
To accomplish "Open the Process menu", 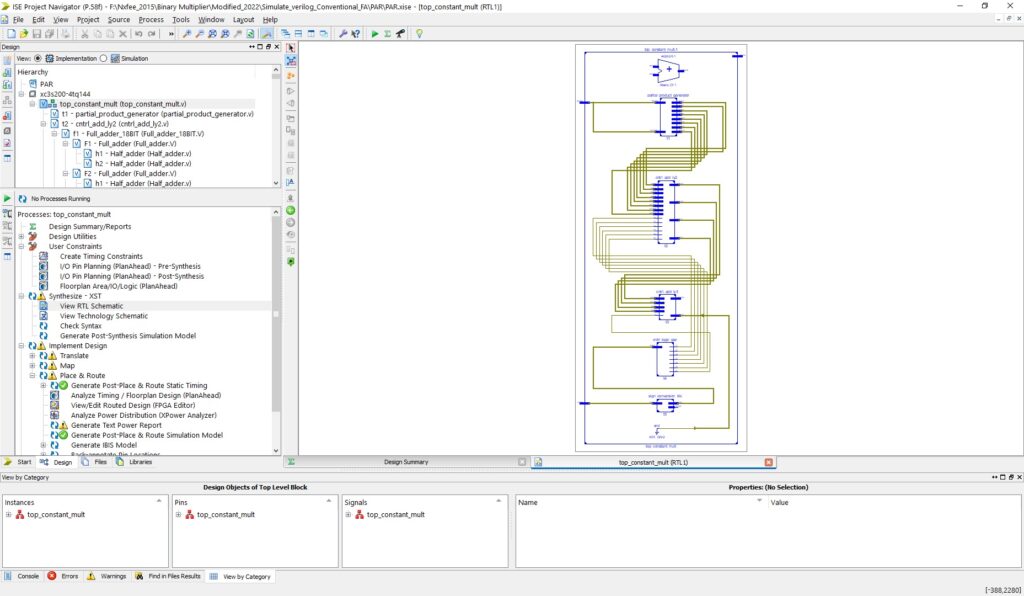I will click(151, 19).
